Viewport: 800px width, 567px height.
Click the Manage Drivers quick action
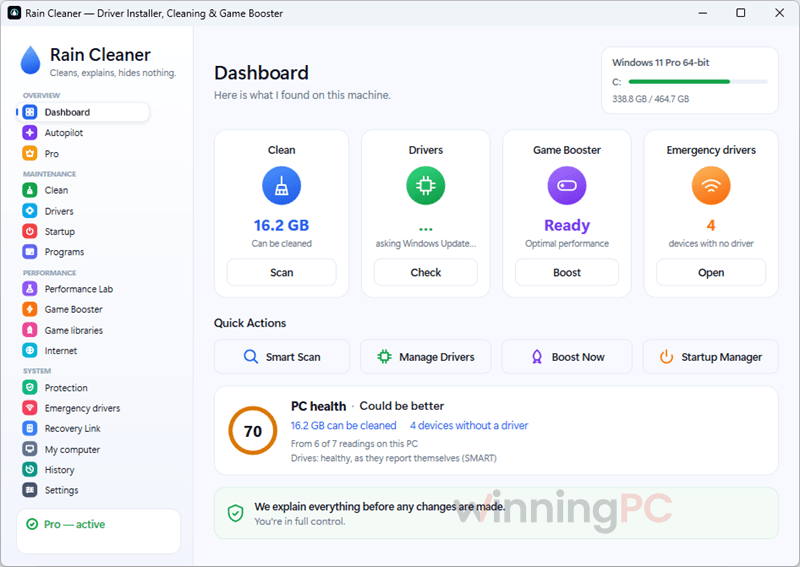[x=426, y=357]
